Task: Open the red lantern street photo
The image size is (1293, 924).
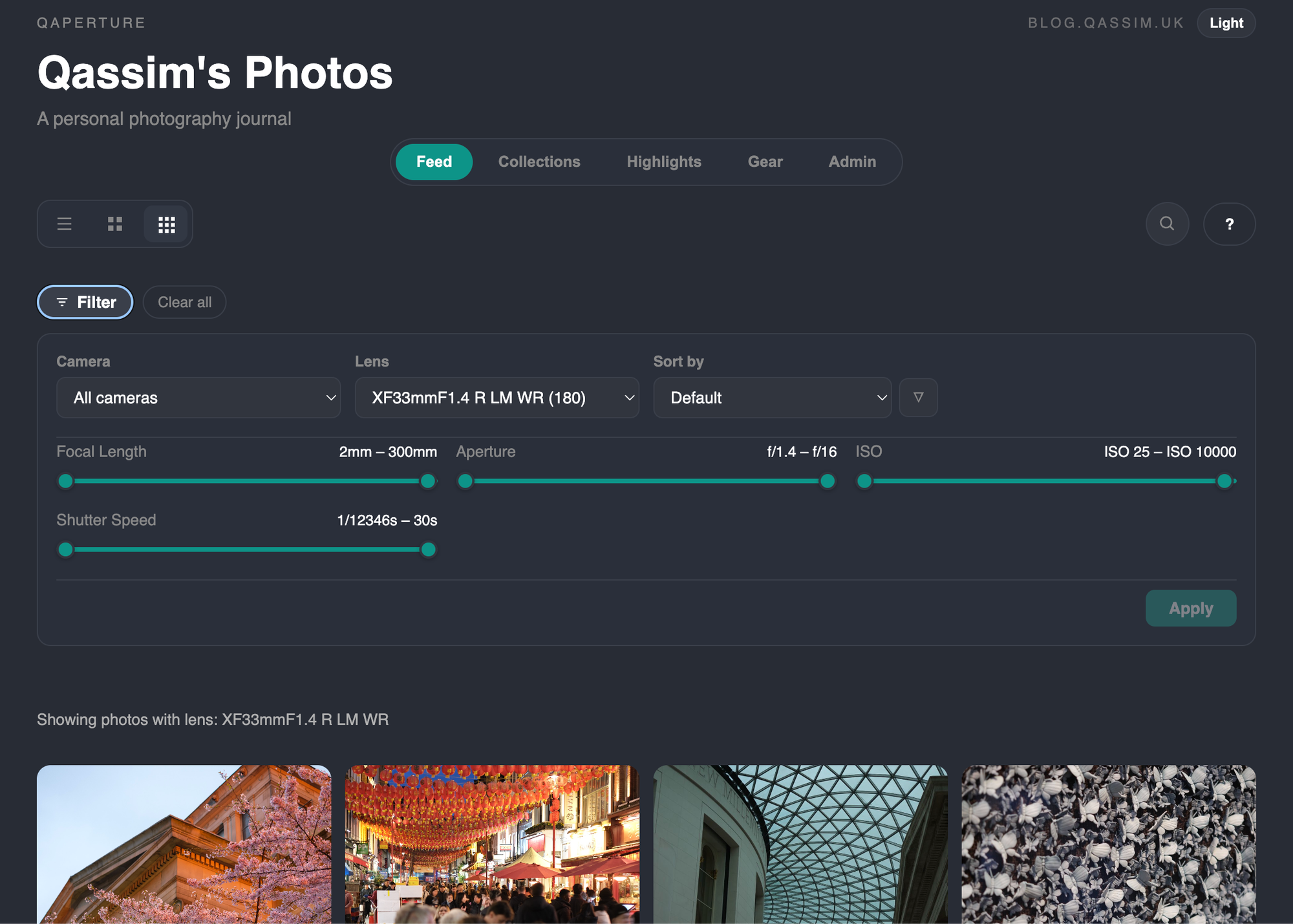Action: pos(492,843)
